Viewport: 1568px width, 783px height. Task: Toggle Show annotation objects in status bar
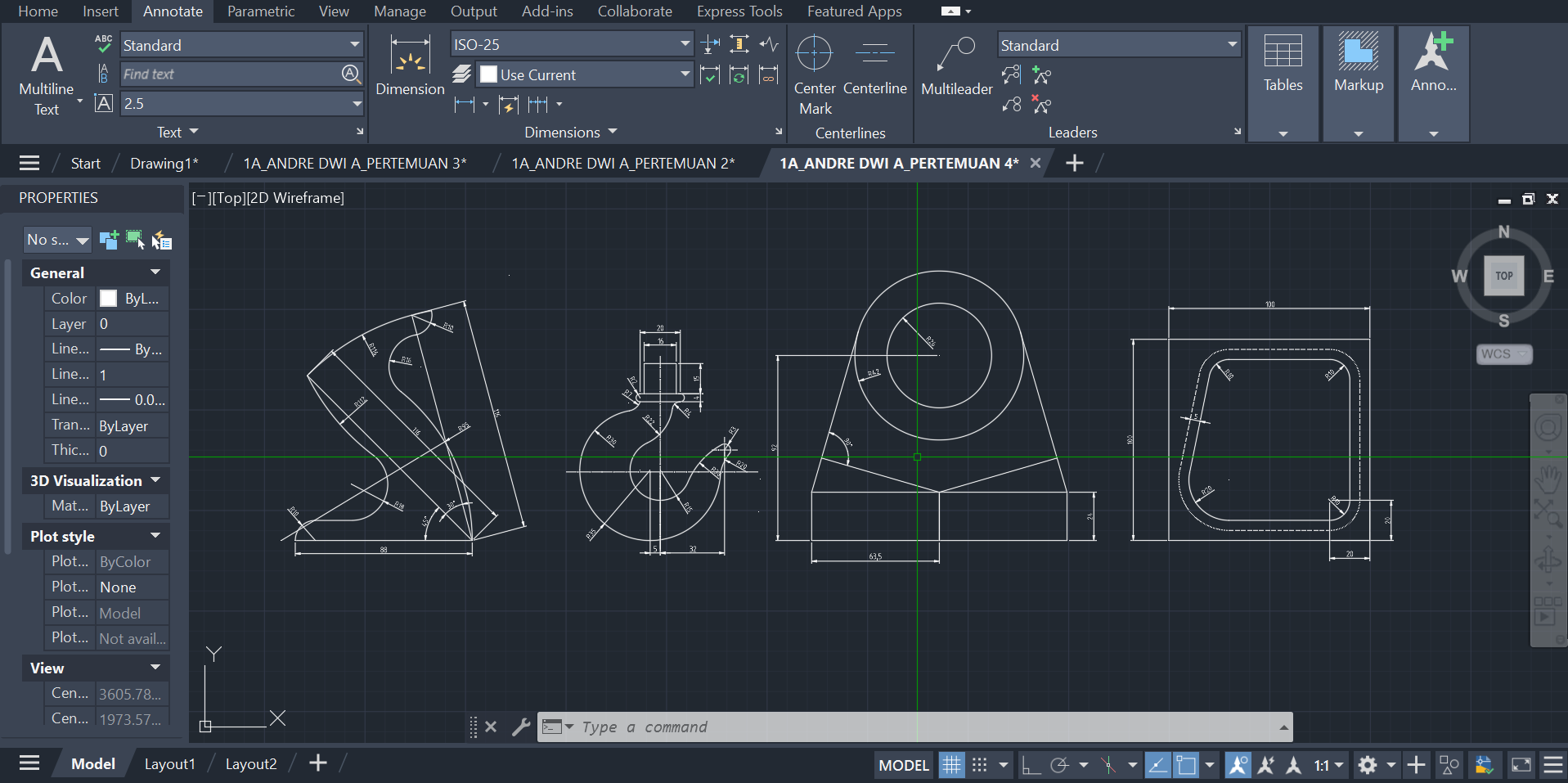click(1238, 765)
